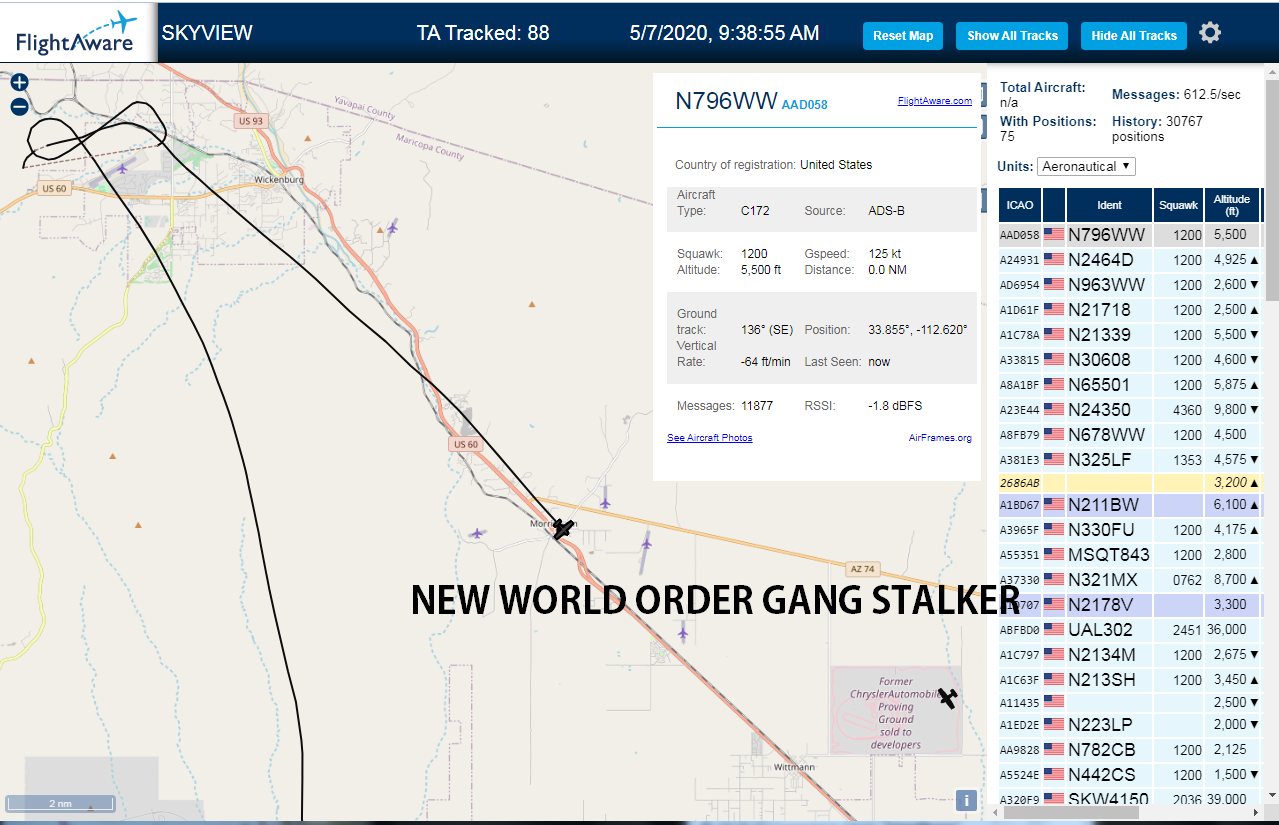The image size is (1279, 825).
Task: Select the A11435 row without ident
Action: (x=1130, y=702)
